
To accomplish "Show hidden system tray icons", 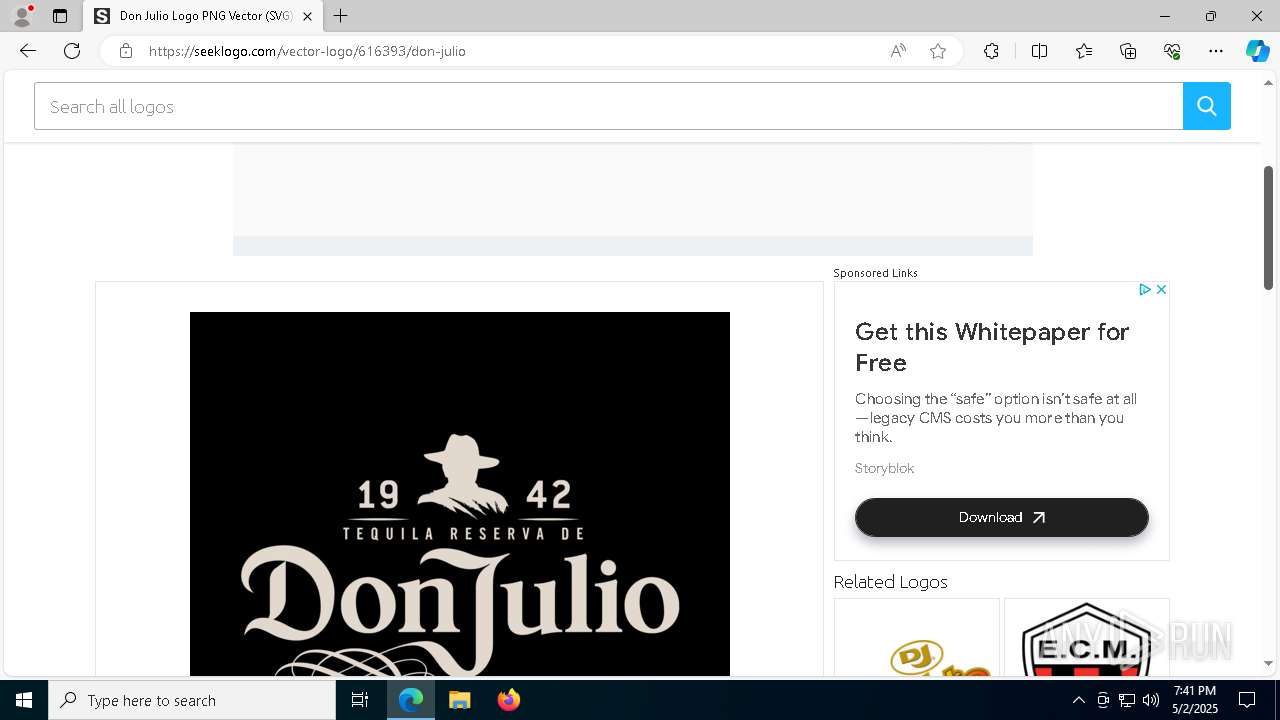I will [1078, 700].
